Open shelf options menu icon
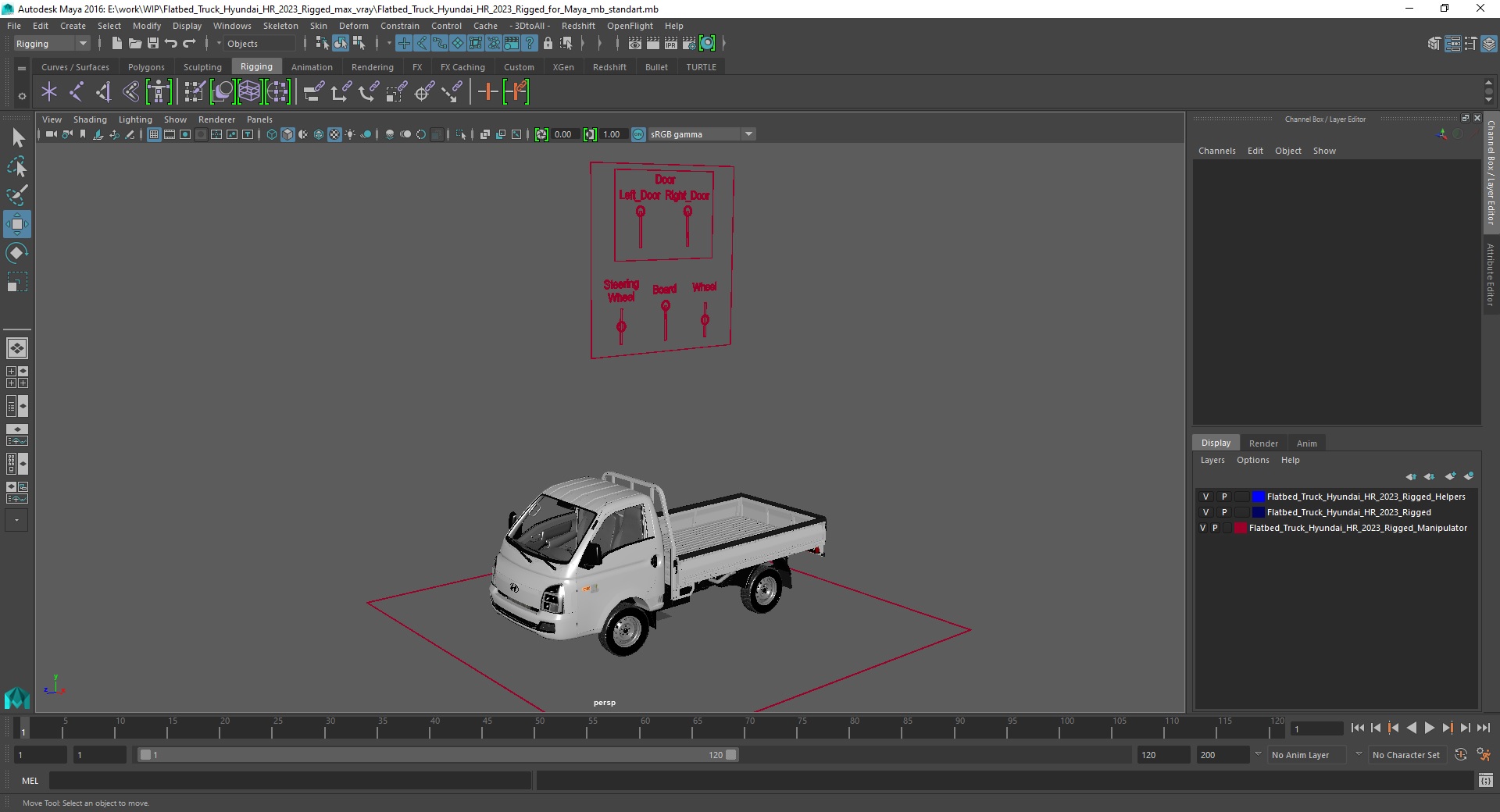 (x=22, y=96)
